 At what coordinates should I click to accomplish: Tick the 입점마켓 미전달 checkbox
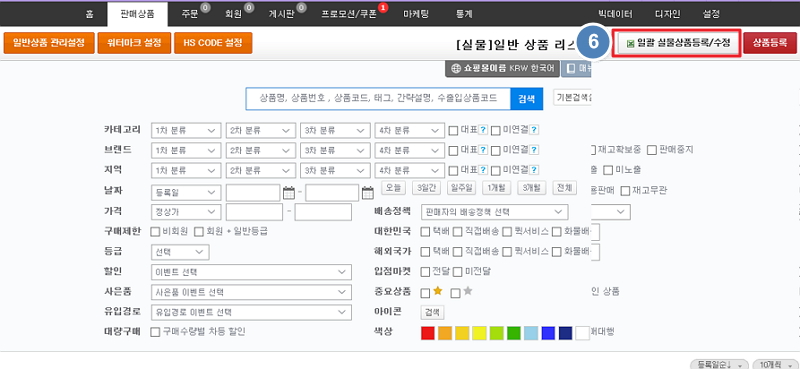(x=458, y=272)
